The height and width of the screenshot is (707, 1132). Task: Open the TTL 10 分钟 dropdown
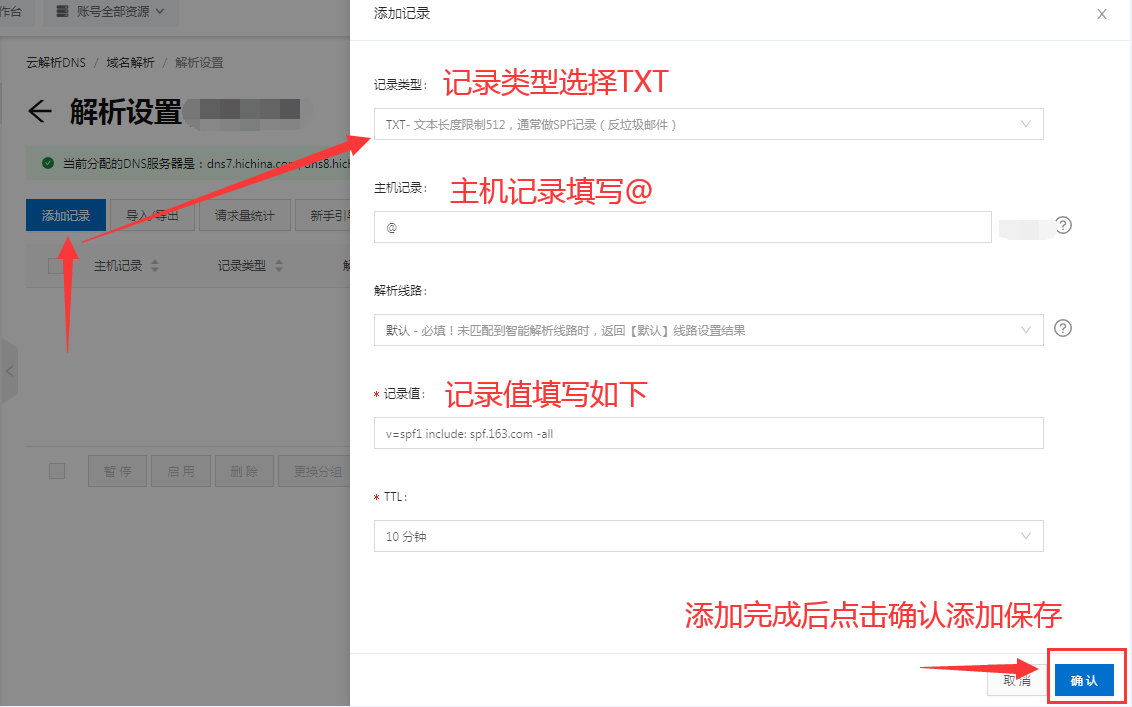(708, 536)
